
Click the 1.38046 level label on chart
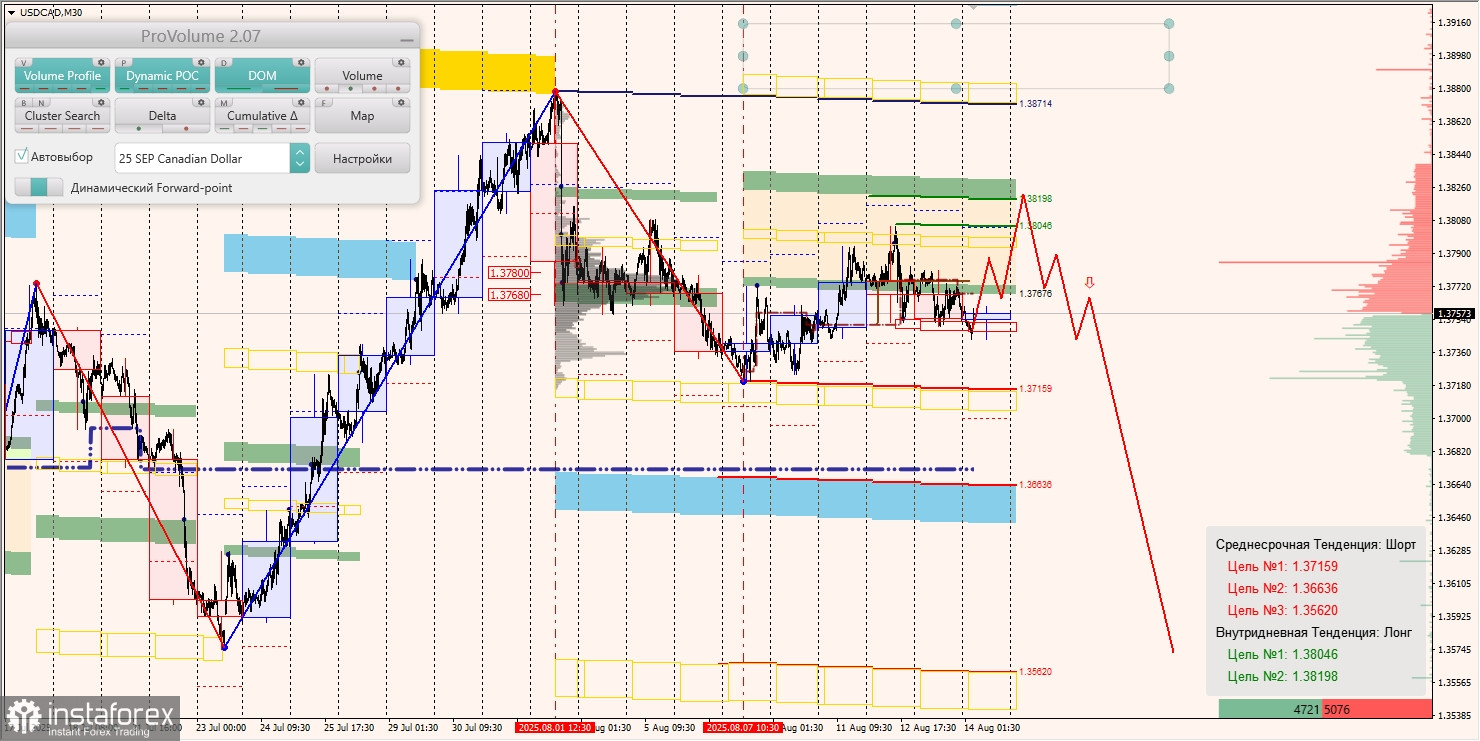point(1035,226)
